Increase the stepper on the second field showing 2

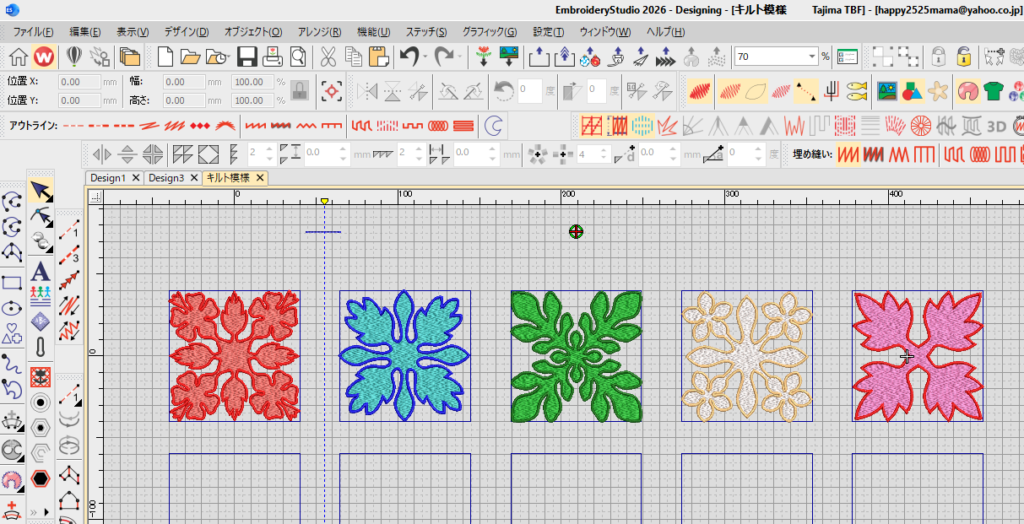418,150
